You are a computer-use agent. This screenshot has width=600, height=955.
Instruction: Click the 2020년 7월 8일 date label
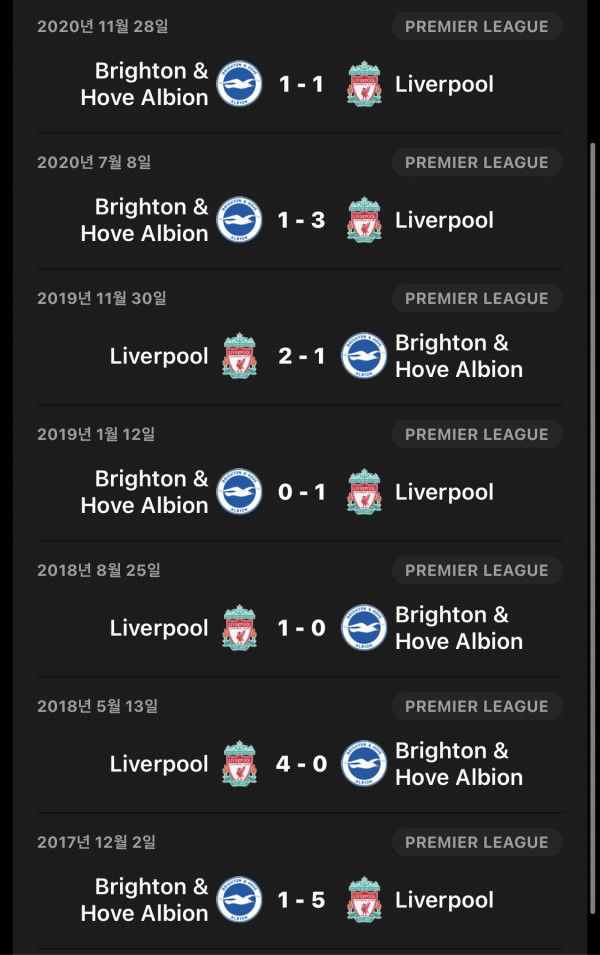(94, 163)
